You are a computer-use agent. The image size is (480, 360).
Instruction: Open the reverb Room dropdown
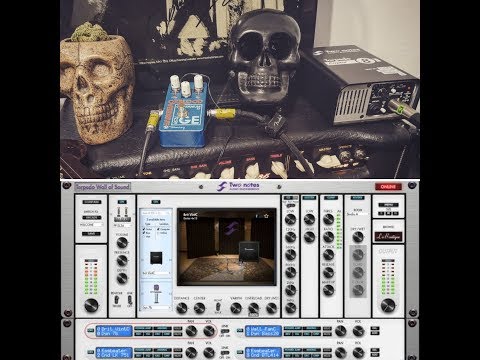(x=358, y=214)
